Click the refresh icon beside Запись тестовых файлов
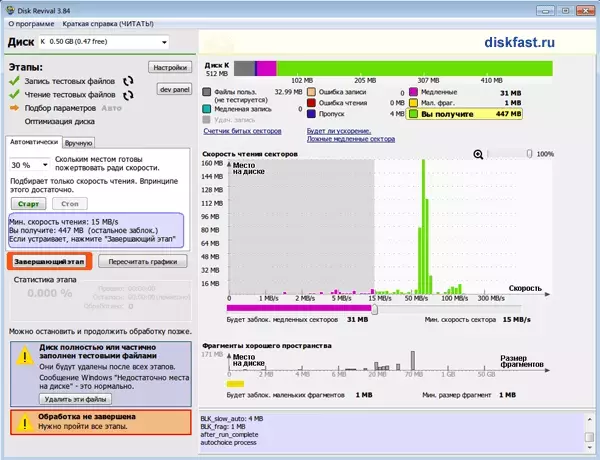The image size is (600, 460). [x=128, y=81]
